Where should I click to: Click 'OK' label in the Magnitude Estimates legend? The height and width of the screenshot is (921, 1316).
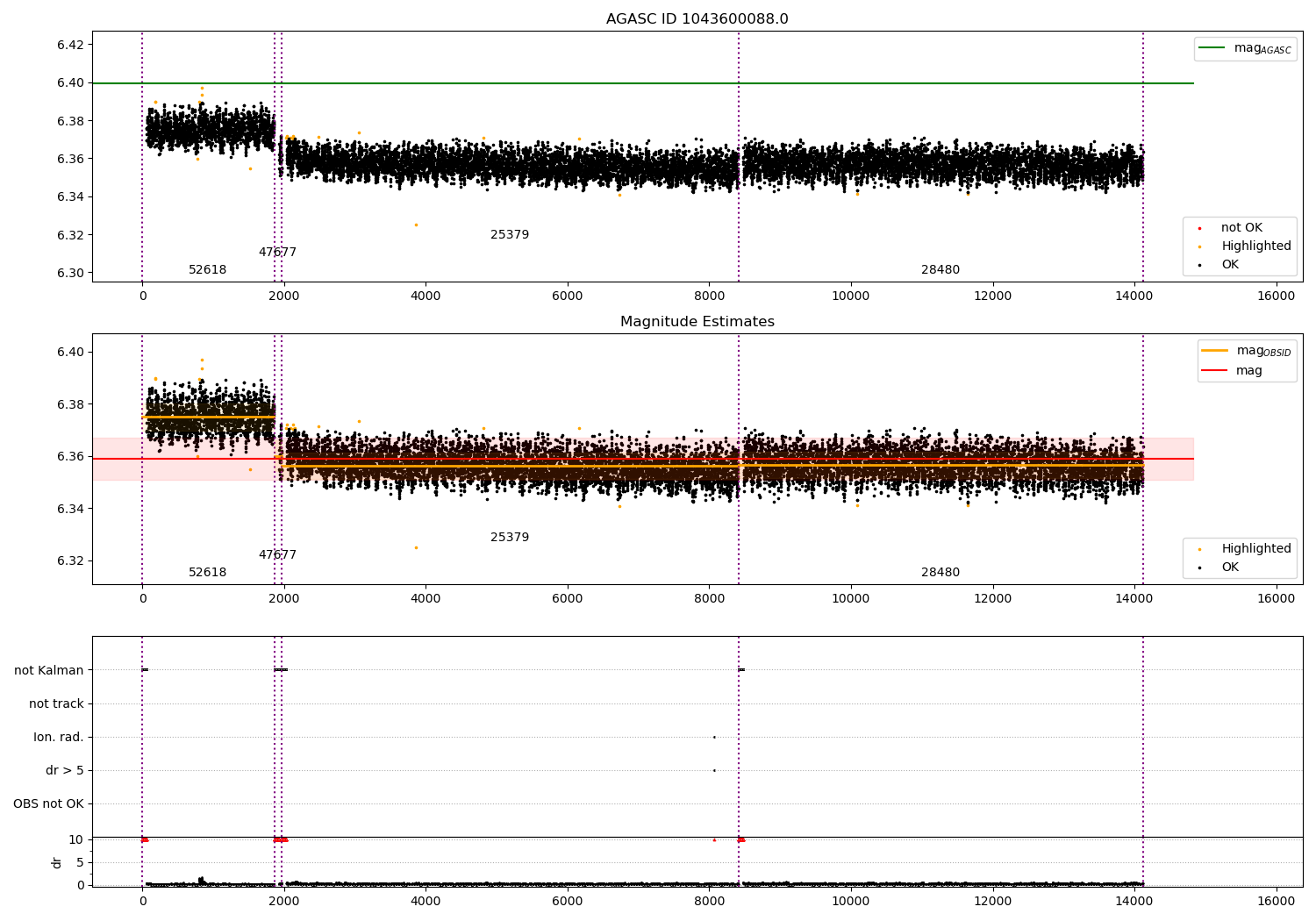[1230, 568]
